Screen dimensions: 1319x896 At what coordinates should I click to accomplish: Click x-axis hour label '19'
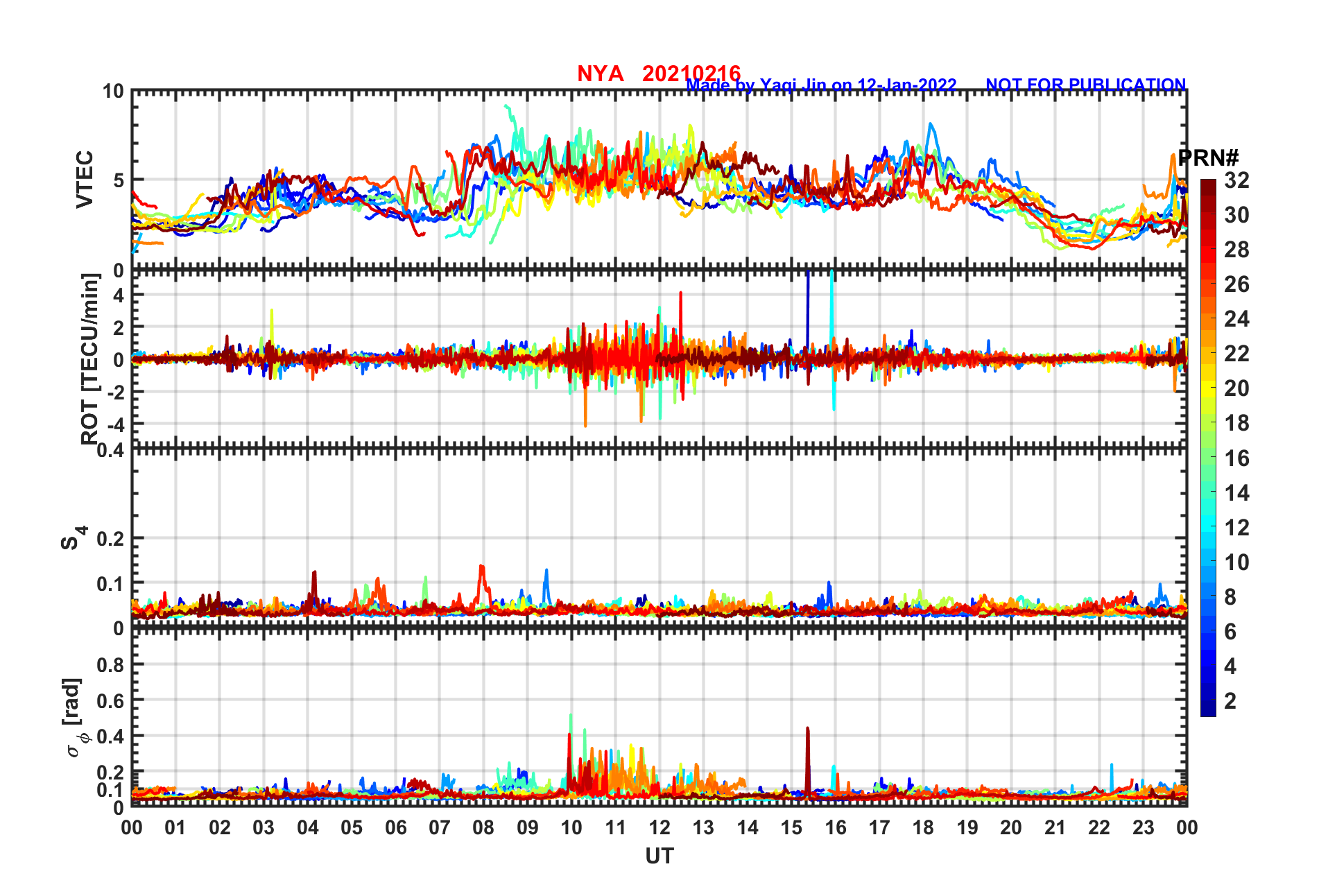967,827
